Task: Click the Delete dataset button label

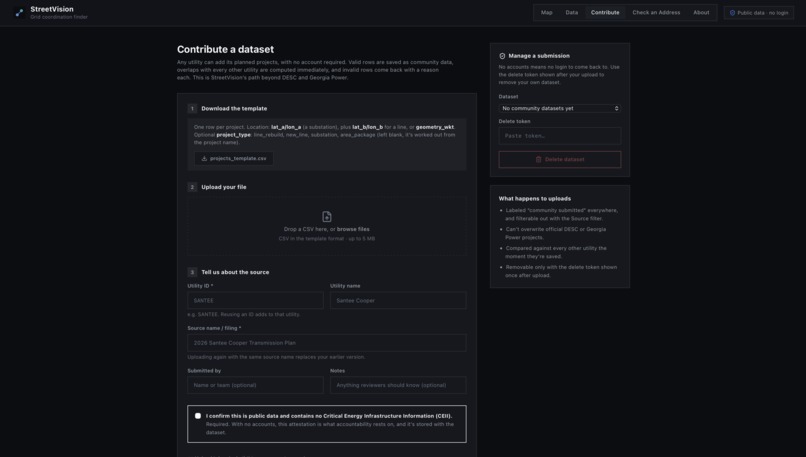Action: click(x=564, y=159)
